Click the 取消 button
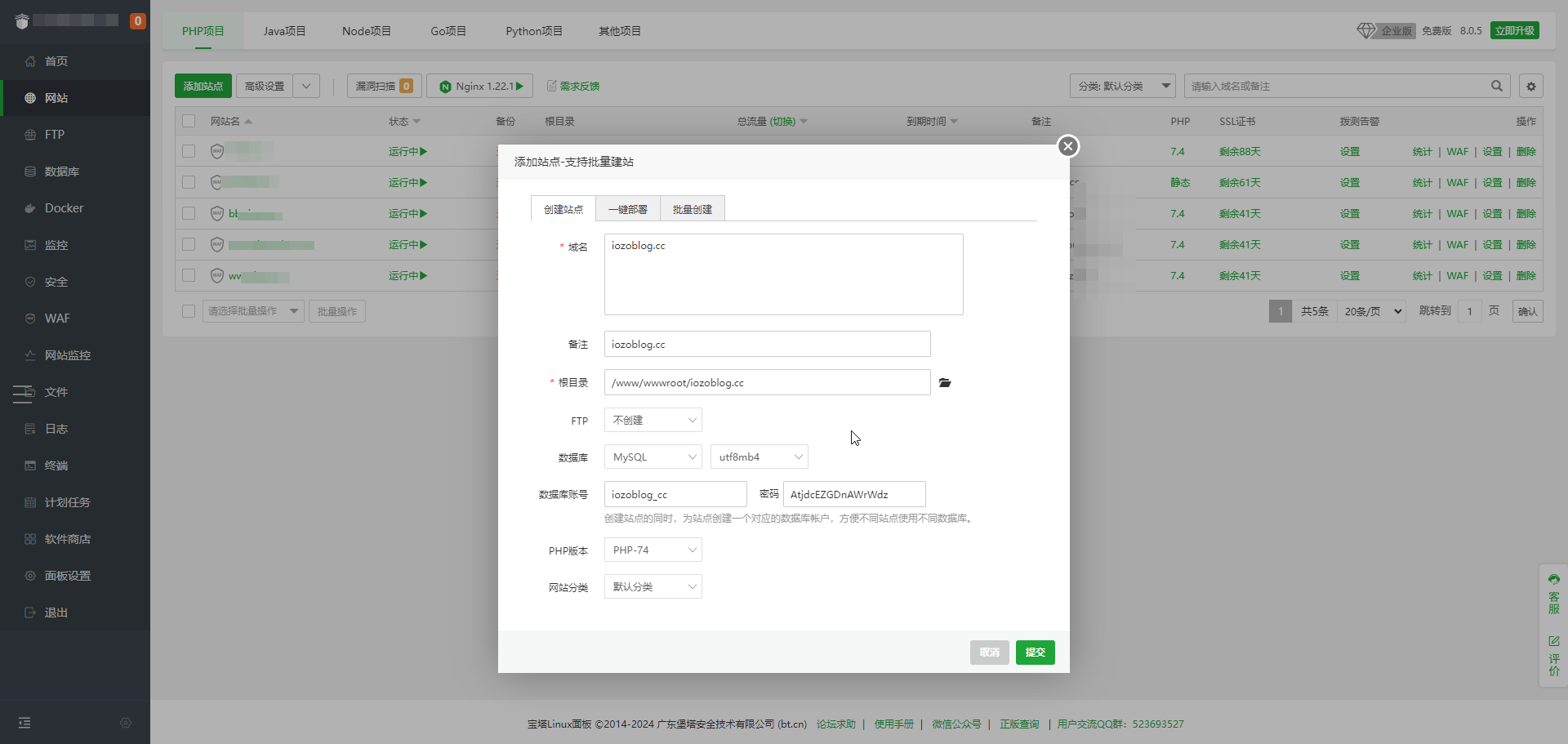 (x=989, y=653)
